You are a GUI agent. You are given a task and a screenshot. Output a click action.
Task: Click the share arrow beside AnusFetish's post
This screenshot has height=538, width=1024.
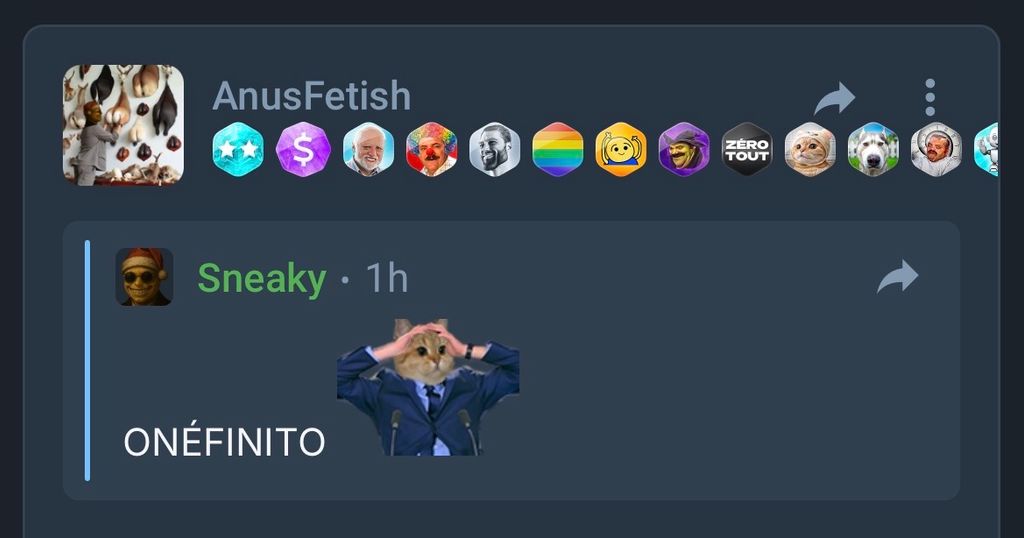[835, 99]
